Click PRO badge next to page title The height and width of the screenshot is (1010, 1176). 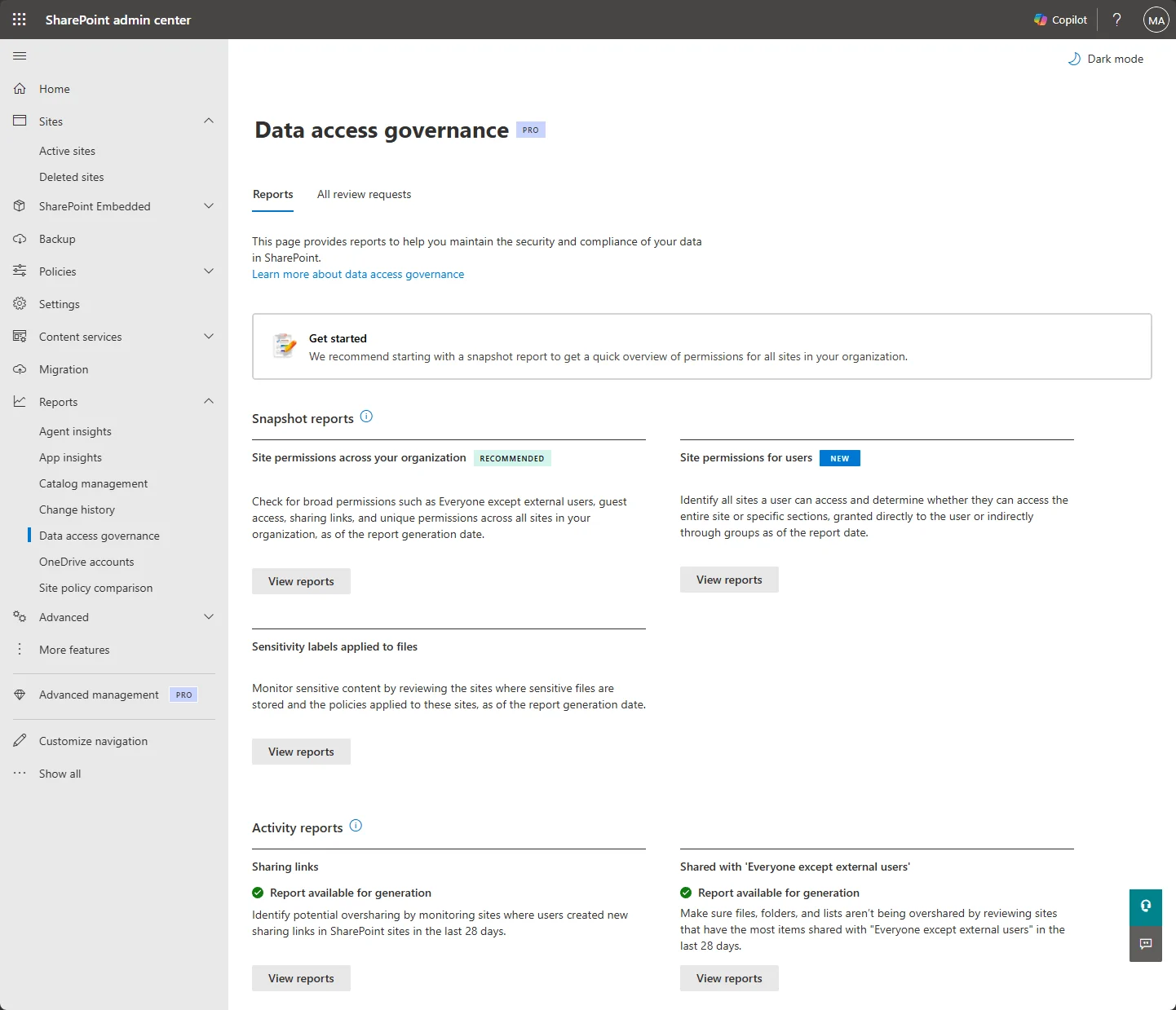pyautogui.click(x=531, y=130)
